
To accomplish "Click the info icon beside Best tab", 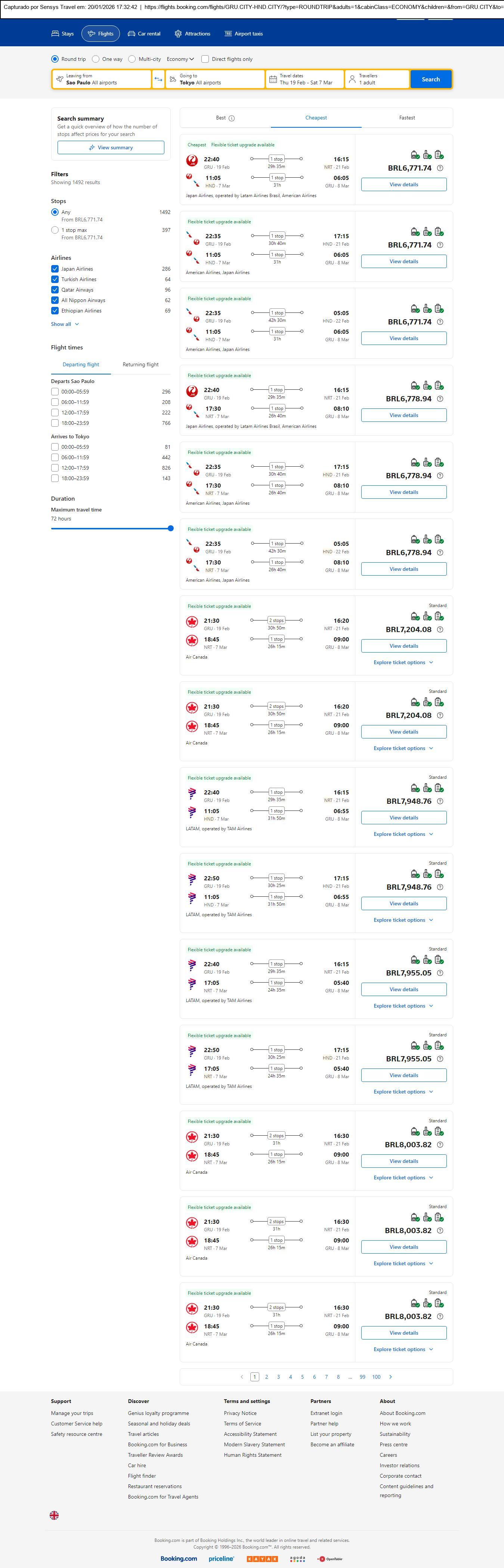I will (x=232, y=118).
